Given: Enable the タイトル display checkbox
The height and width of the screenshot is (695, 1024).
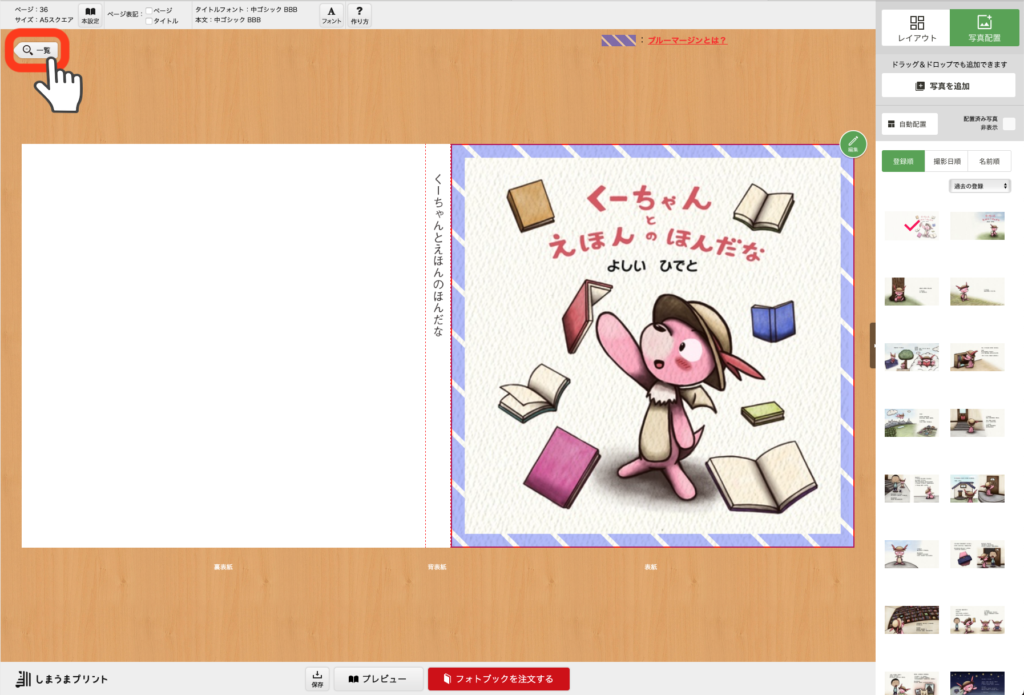Looking at the screenshot, I should (149, 20).
